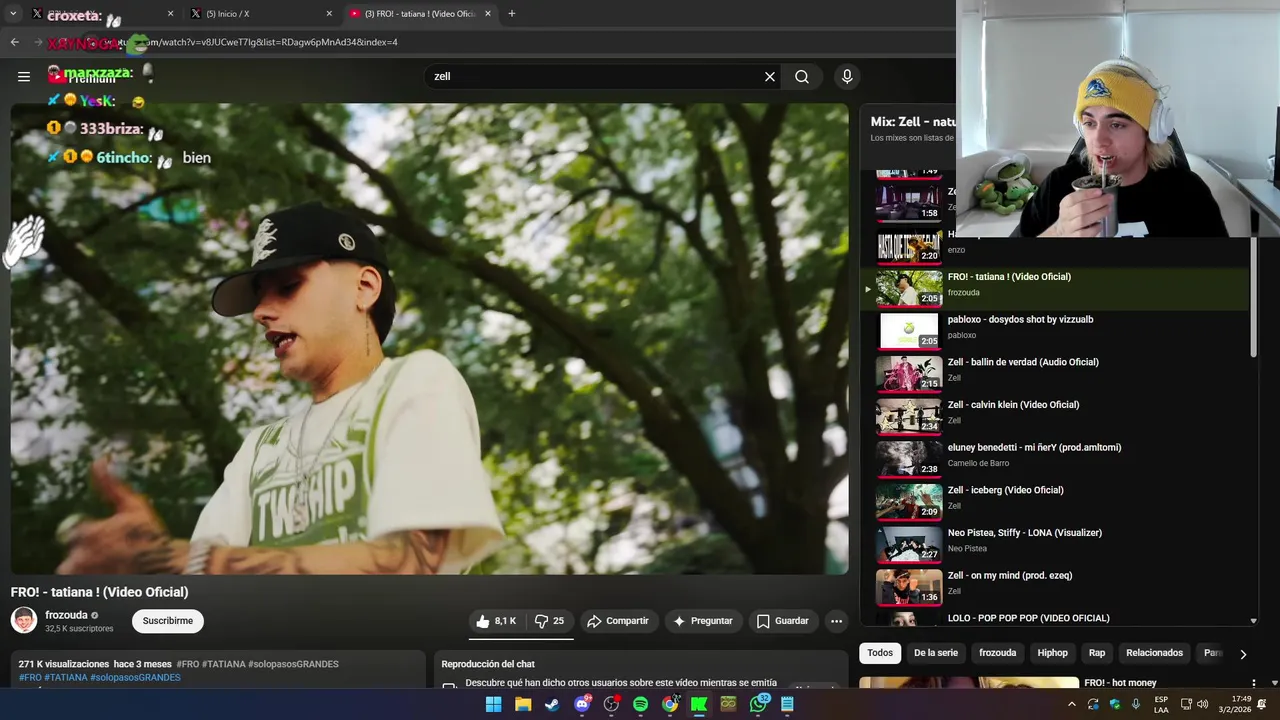This screenshot has height=720, width=1280.
Task: Click the Preguntar button
Action: (x=703, y=621)
